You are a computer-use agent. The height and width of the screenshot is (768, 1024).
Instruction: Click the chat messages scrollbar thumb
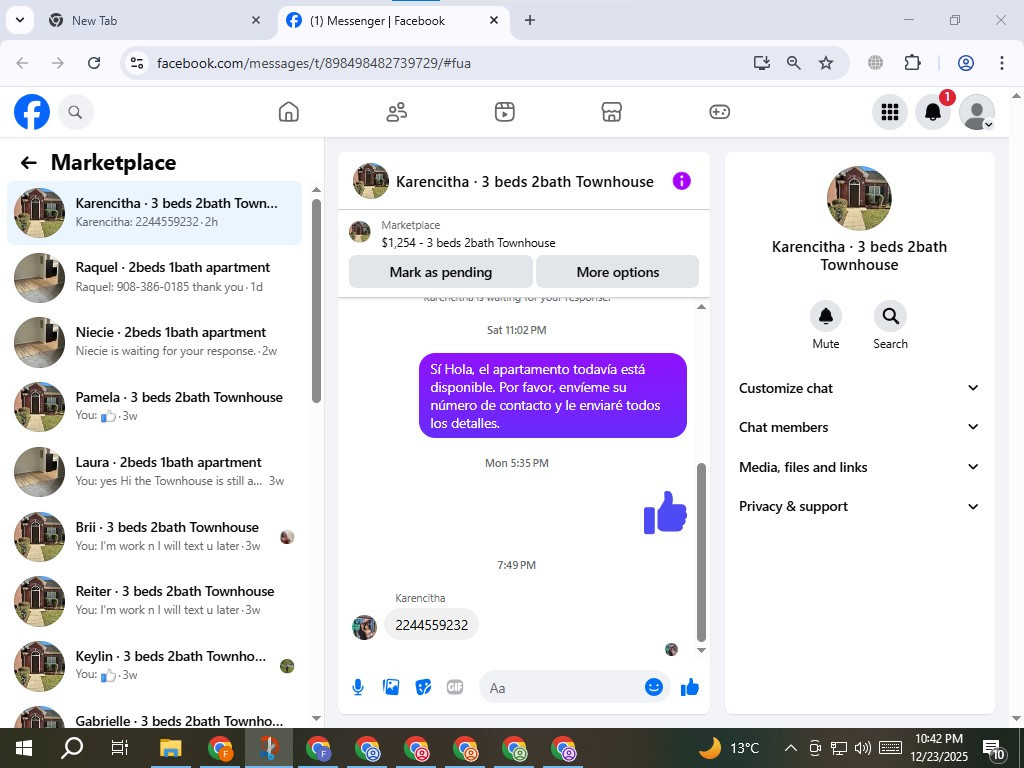[x=701, y=552]
